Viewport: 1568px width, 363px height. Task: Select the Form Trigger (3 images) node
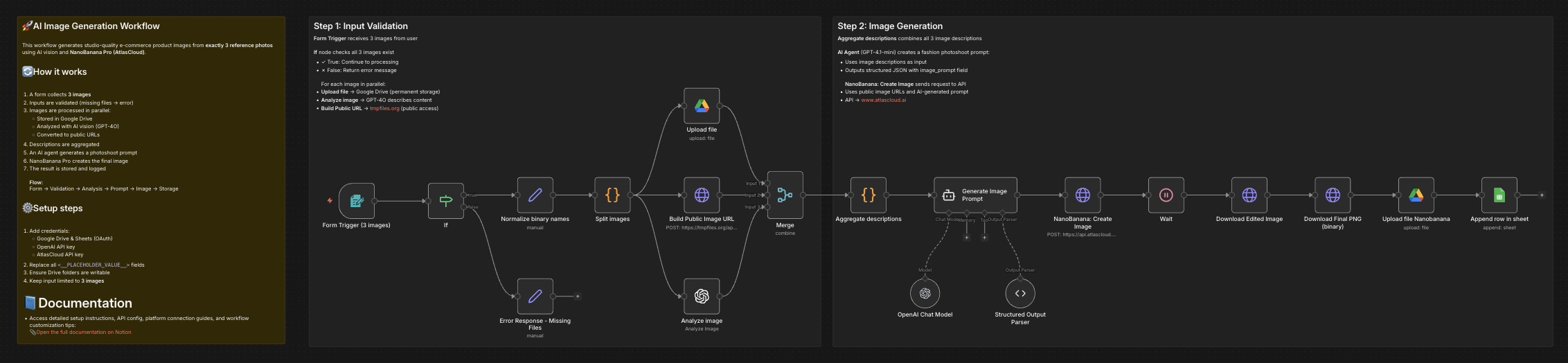pos(357,201)
